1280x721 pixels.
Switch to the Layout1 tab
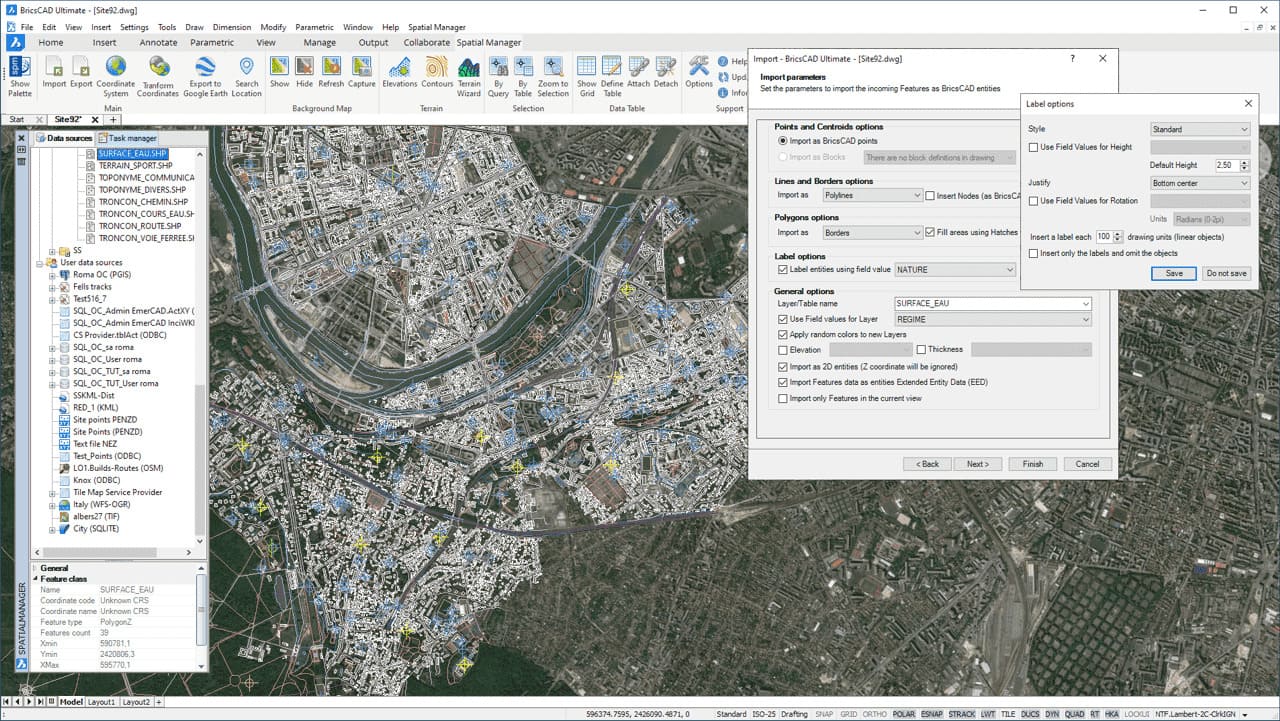pyautogui.click(x=102, y=702)
